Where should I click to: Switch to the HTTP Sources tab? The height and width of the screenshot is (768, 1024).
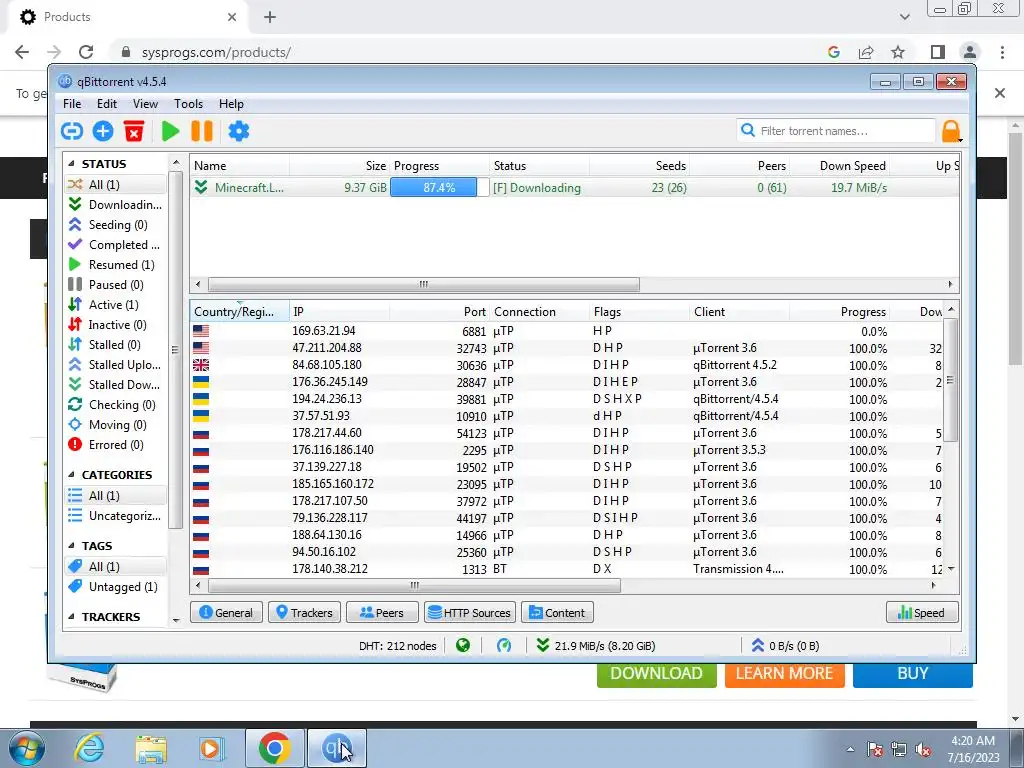[470, 613]
